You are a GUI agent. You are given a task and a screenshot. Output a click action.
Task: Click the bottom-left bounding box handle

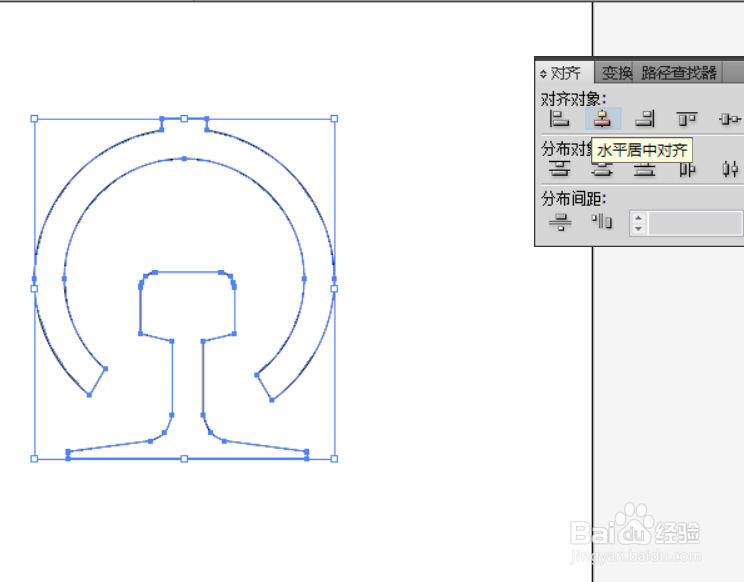tap(34, 459)
